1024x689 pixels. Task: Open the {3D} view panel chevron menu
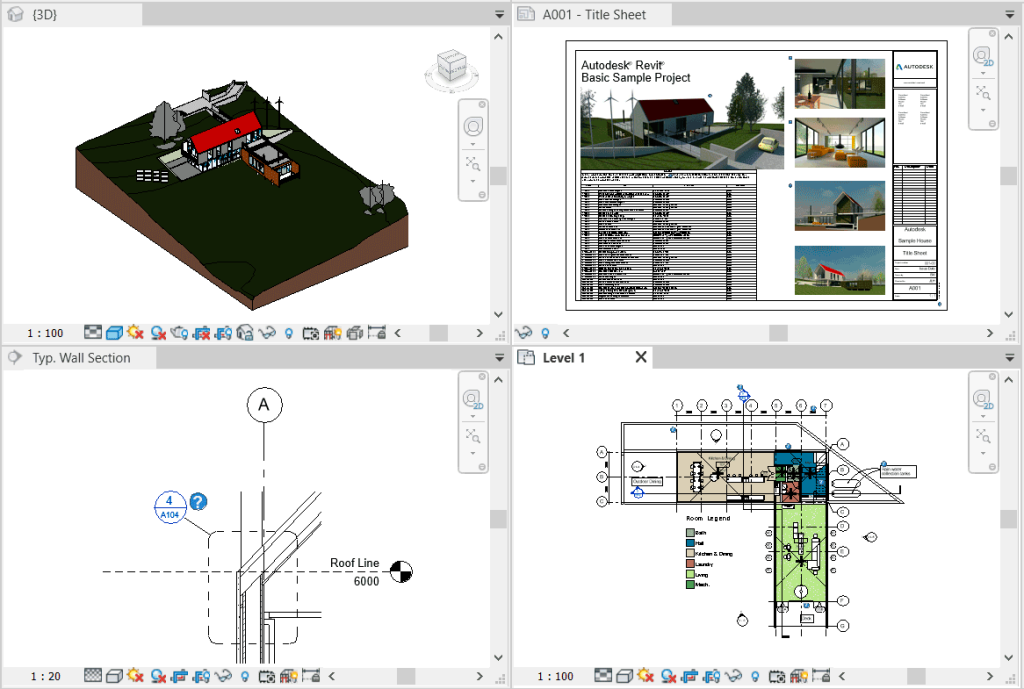click(x=498, y=14)
